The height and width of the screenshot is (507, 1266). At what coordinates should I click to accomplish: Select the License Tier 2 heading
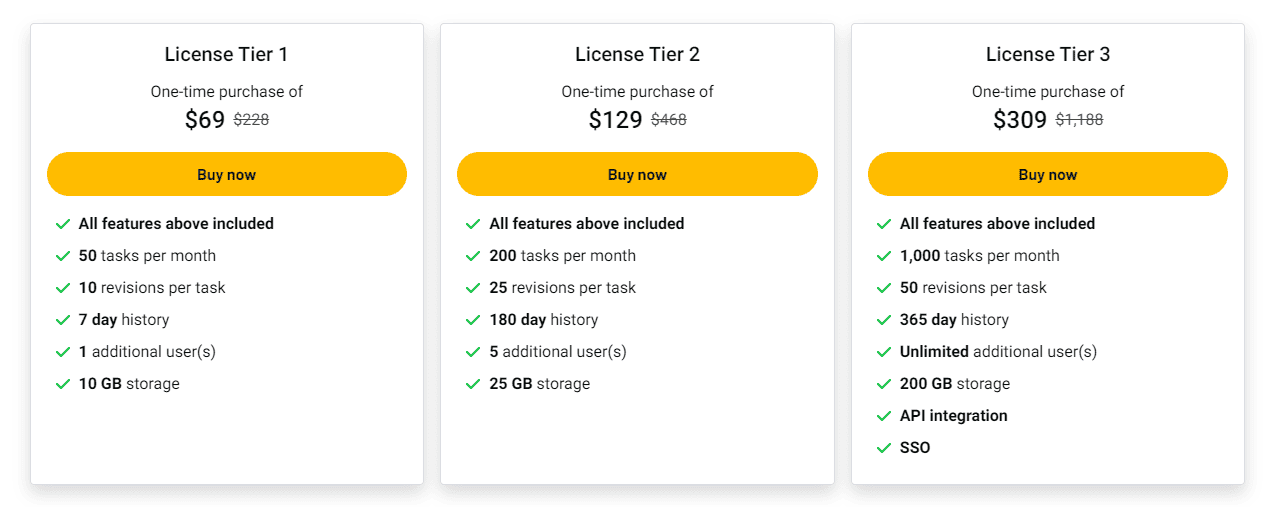pos(637,54)
